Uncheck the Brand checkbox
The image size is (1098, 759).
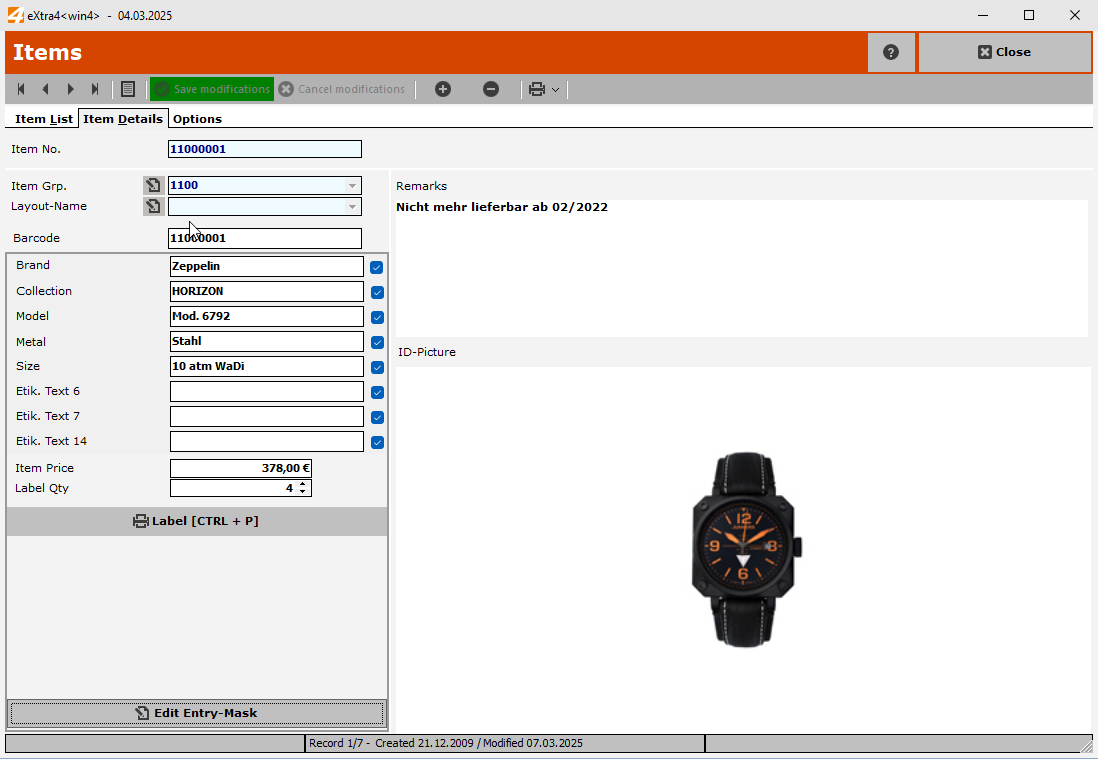click(377, 267)
